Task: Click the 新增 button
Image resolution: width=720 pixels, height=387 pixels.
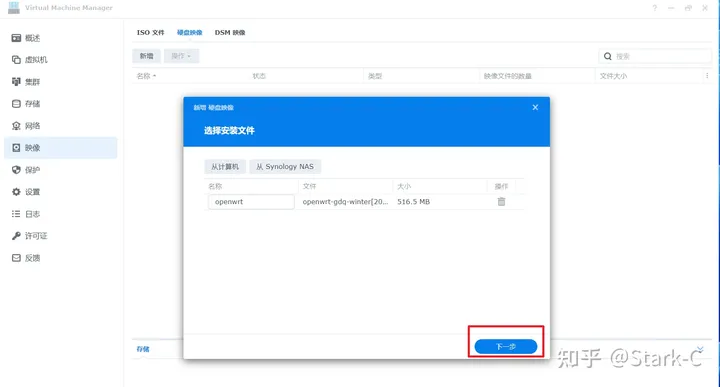Action: 146,56
